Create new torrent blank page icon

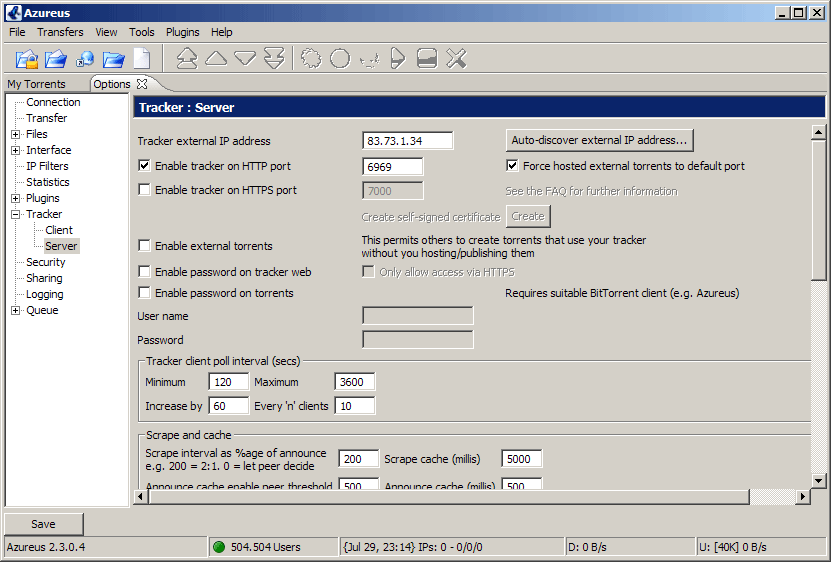coord(142,58)
